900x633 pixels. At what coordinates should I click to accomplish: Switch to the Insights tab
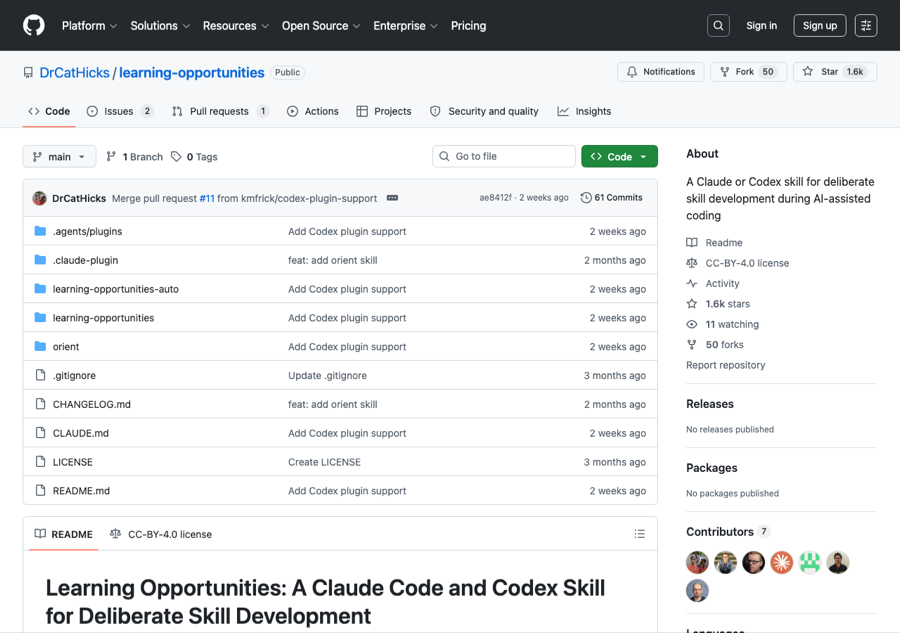(584, 111)
